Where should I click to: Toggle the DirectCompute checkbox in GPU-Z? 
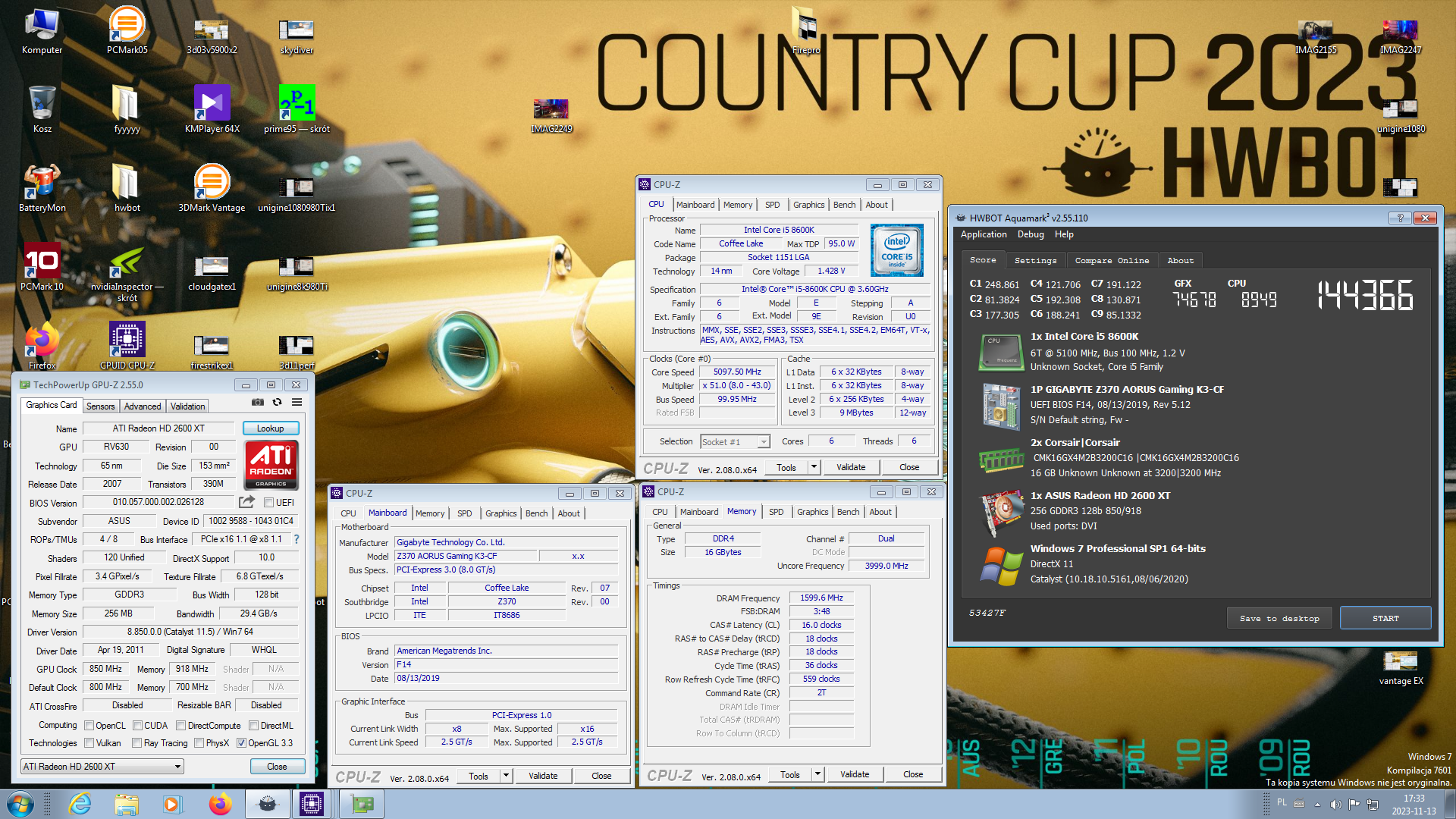point(180,726)
